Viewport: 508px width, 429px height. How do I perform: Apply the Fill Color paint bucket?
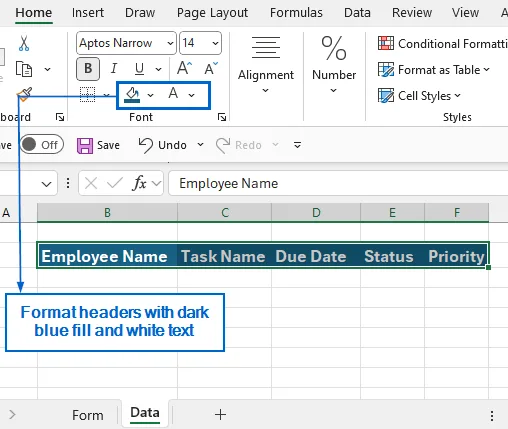tap(132, 95)
